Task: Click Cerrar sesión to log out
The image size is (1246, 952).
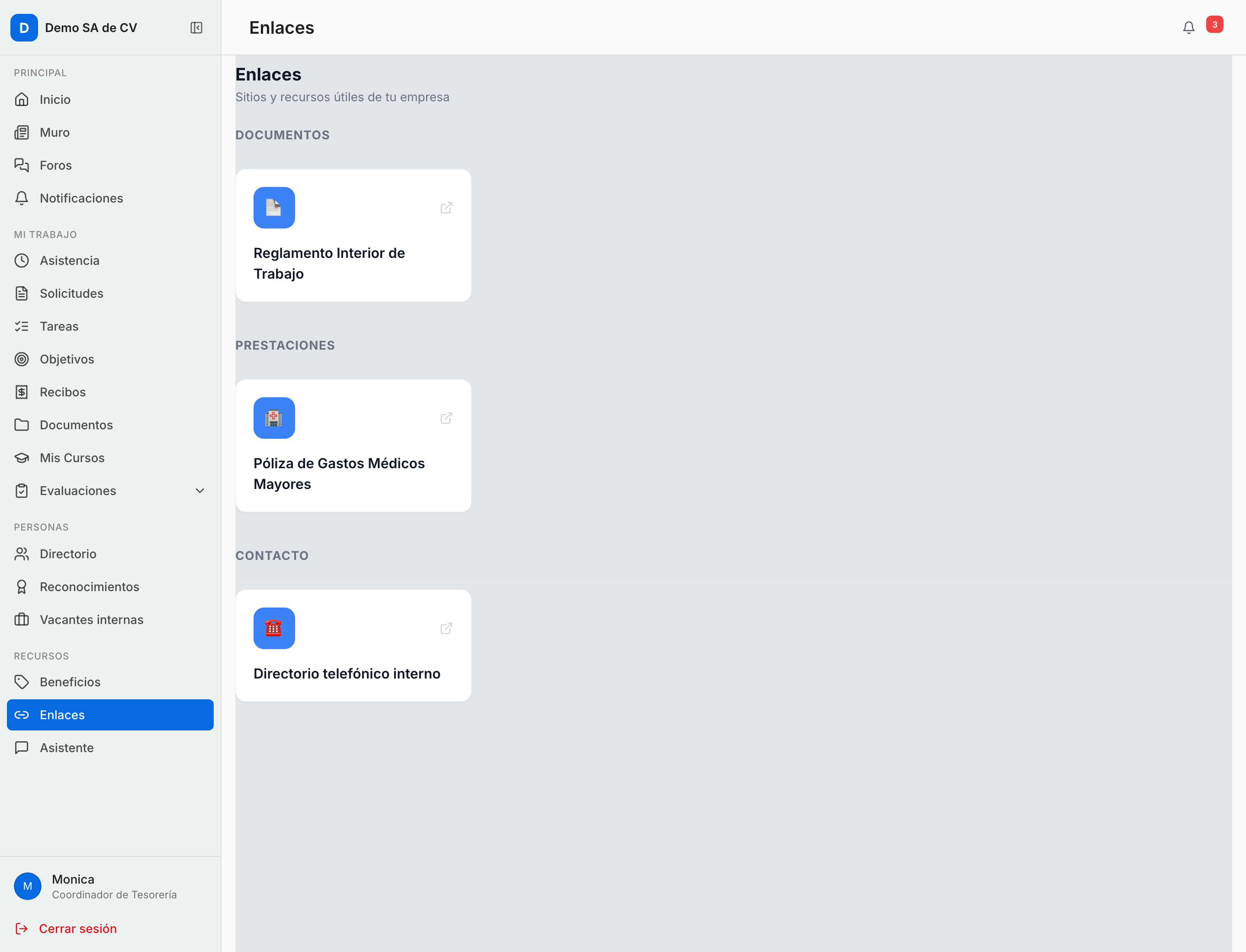Action: click(x=77, y=929)
